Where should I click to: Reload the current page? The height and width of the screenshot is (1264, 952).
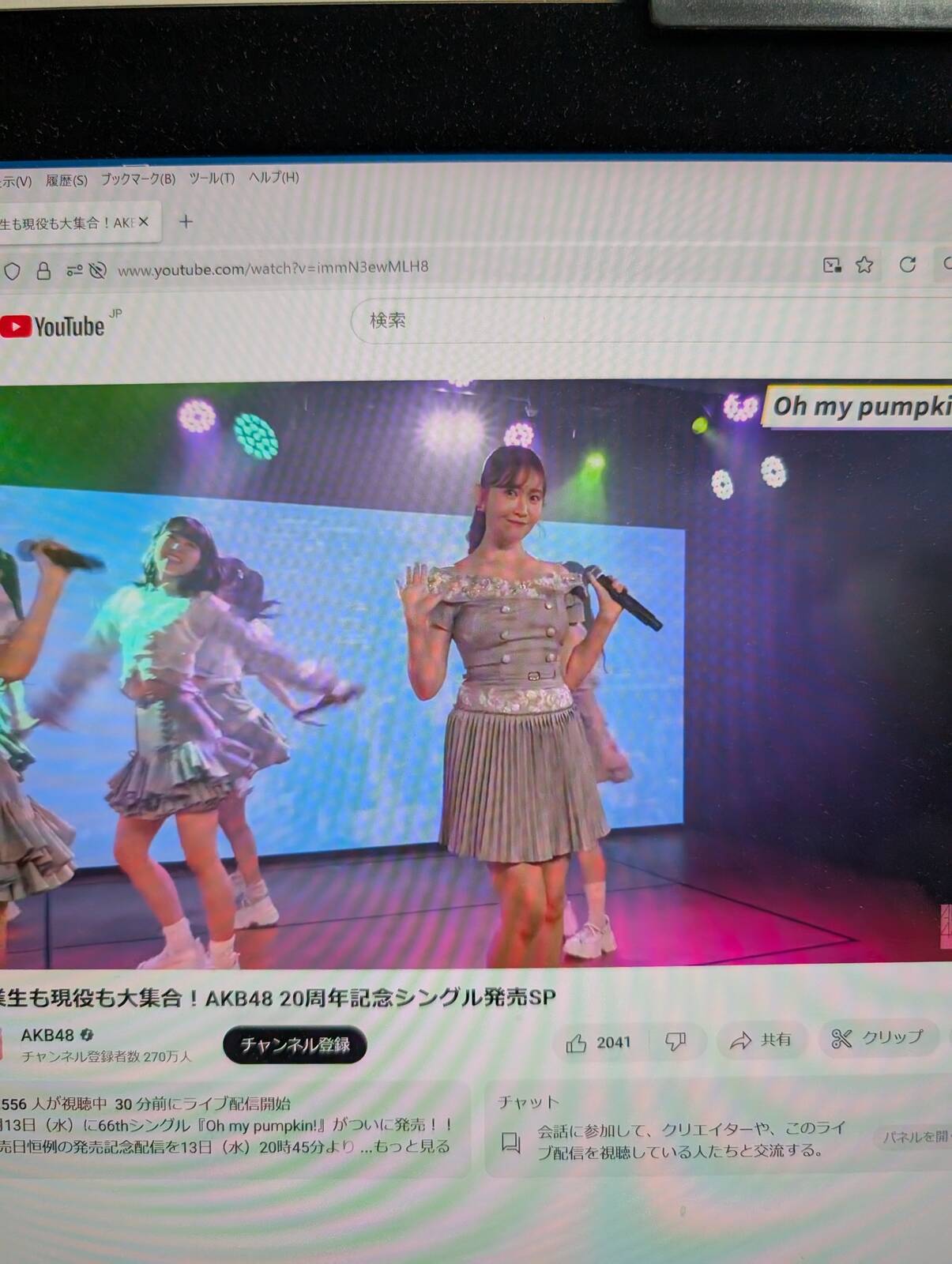pos(908,264)
